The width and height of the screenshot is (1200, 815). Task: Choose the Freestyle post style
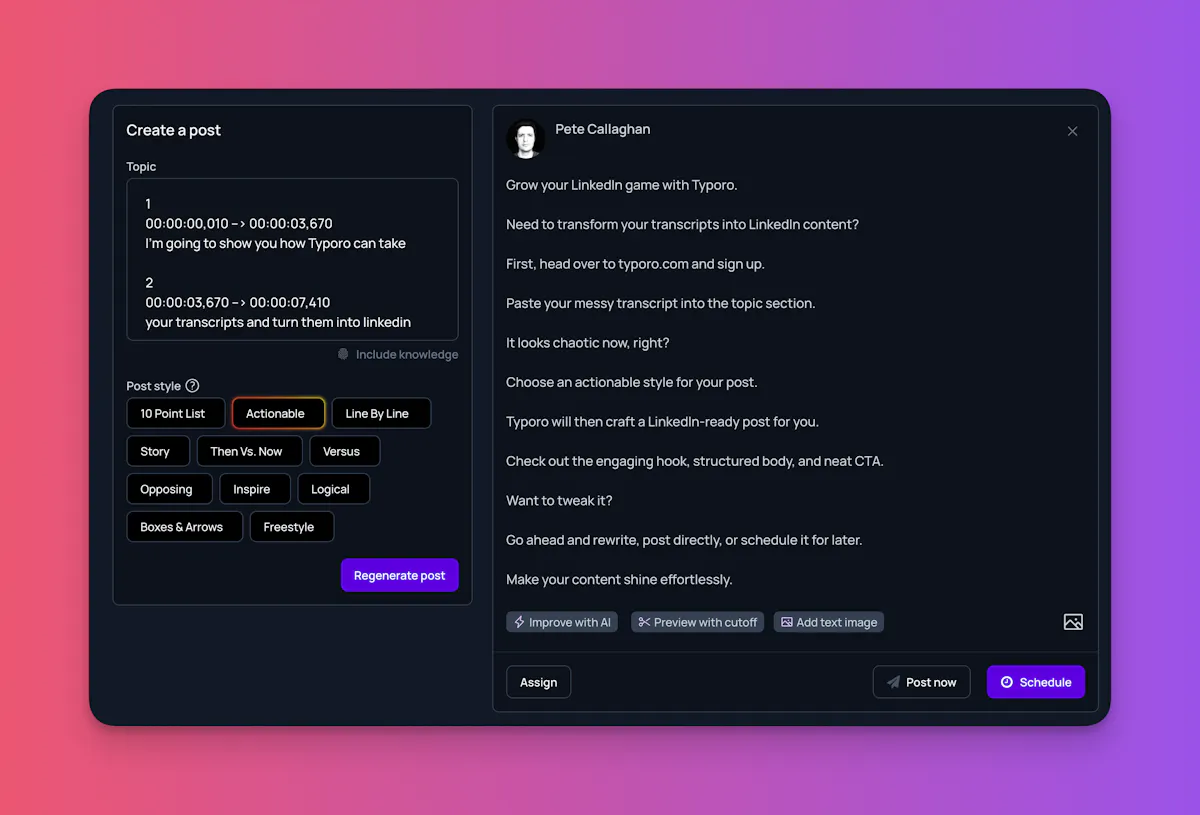pos(292,527)
